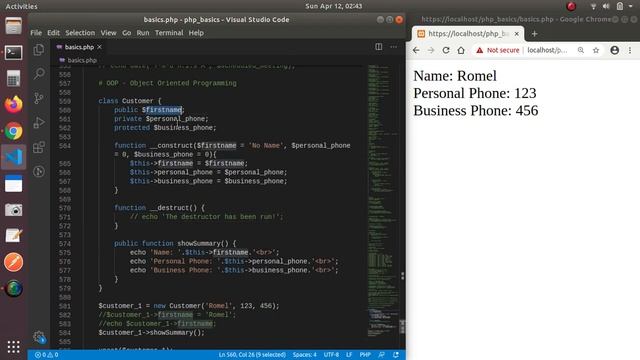
Task: Open the Edit menu
Action: coord(53,33)
